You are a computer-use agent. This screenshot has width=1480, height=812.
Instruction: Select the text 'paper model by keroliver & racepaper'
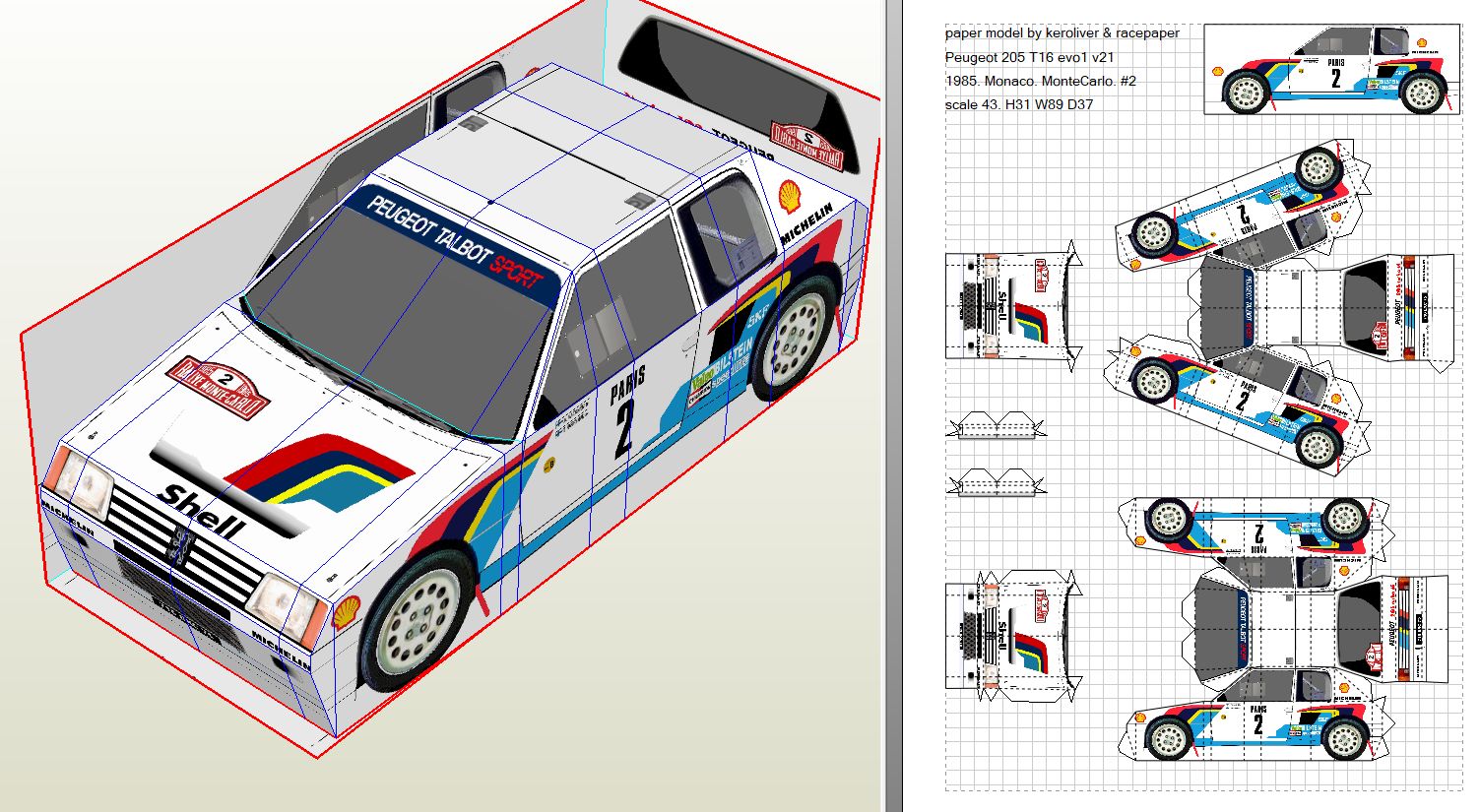[x=1062, y=33]
